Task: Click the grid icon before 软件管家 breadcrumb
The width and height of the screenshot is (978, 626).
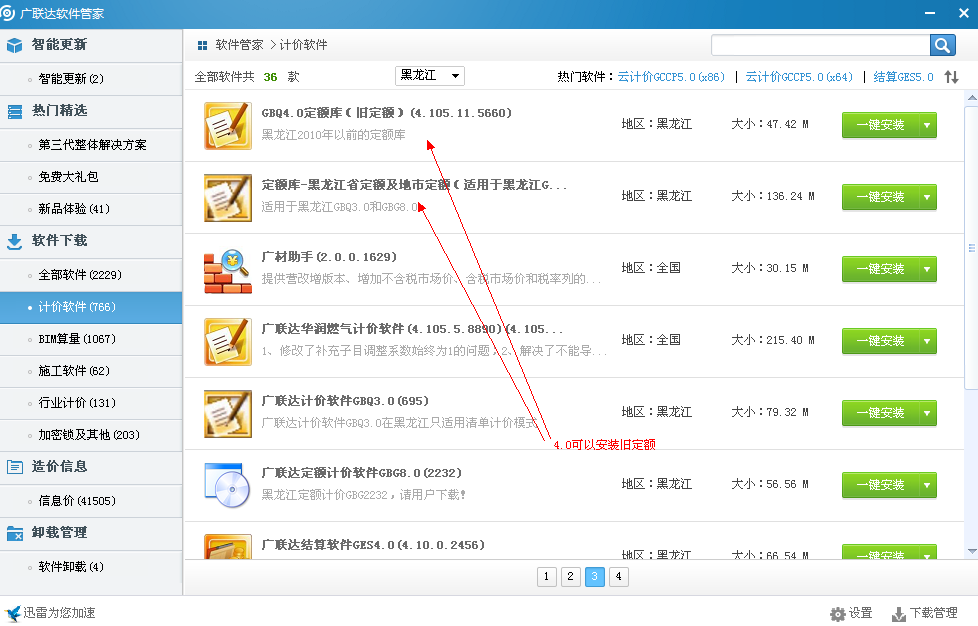Action: pyautogui.click(x=202, y=45)
